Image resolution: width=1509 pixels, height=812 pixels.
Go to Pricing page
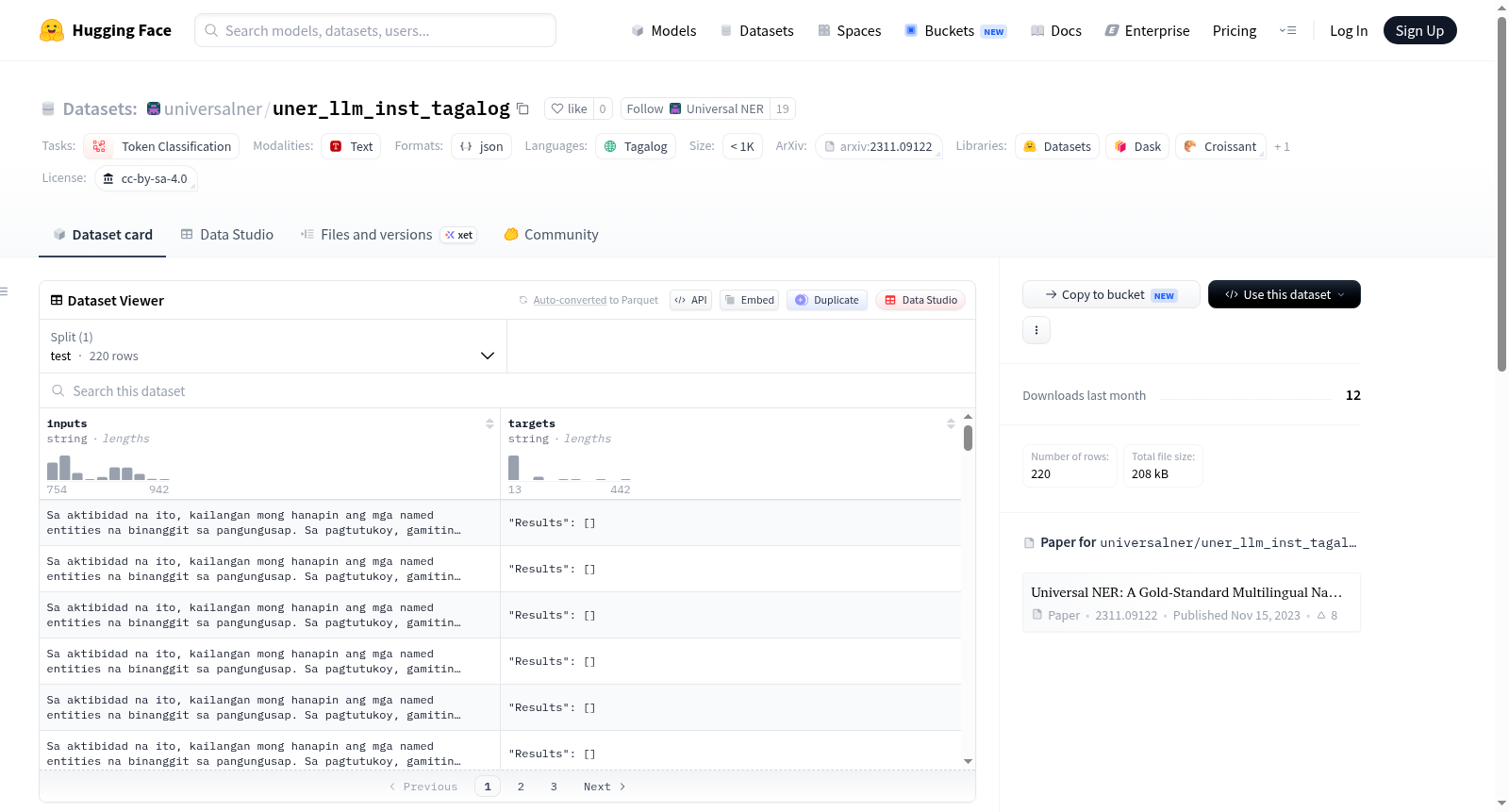(x=1235, y=30)
